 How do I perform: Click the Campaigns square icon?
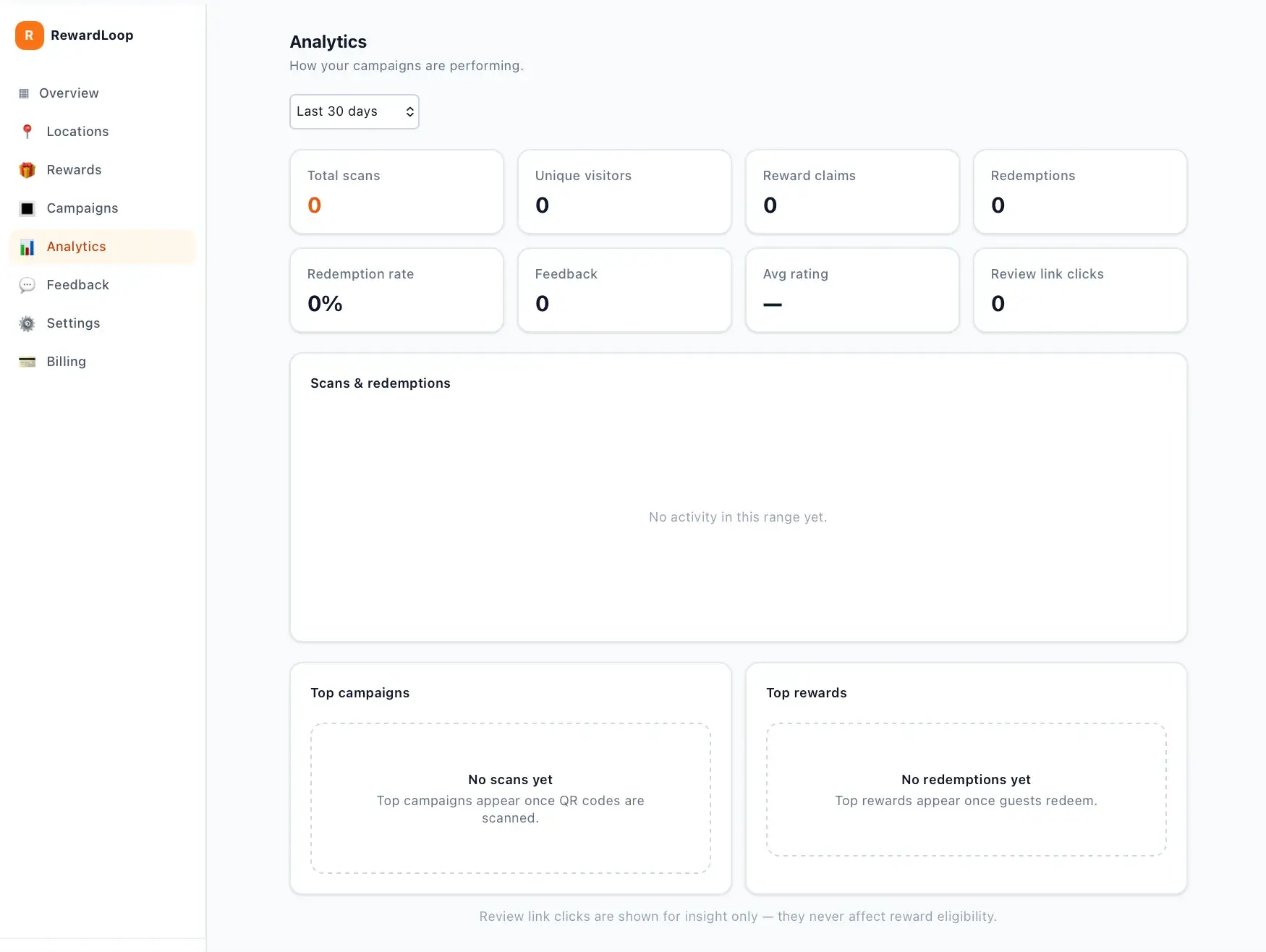[x=27, y=208]
